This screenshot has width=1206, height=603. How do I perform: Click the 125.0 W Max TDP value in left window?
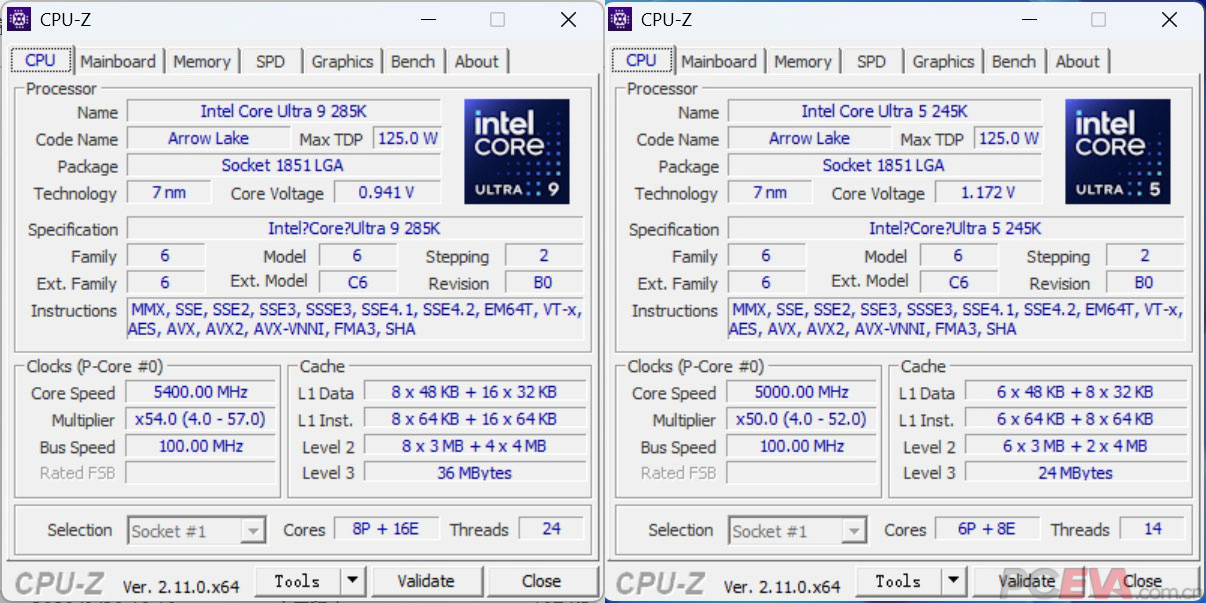click(x=407, y=138)
